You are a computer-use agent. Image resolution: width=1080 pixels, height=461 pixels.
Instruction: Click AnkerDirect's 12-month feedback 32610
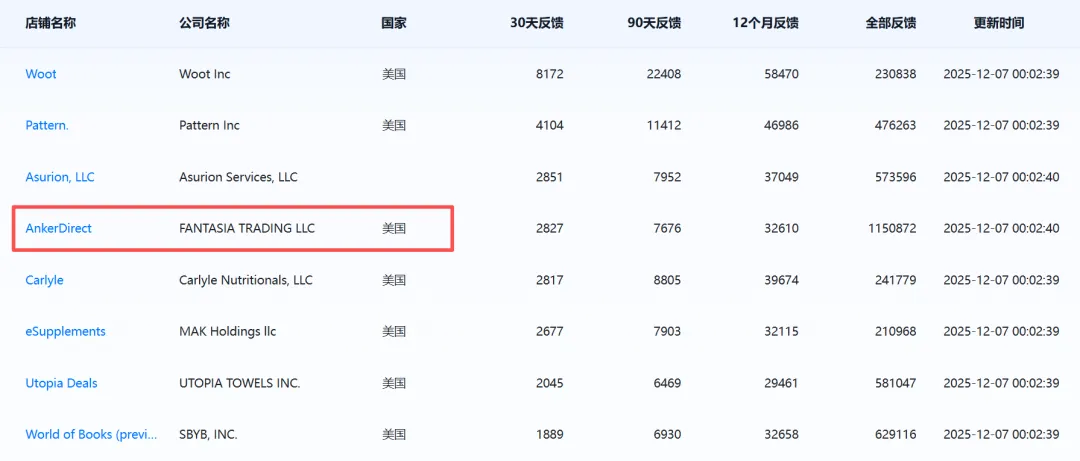782,228
